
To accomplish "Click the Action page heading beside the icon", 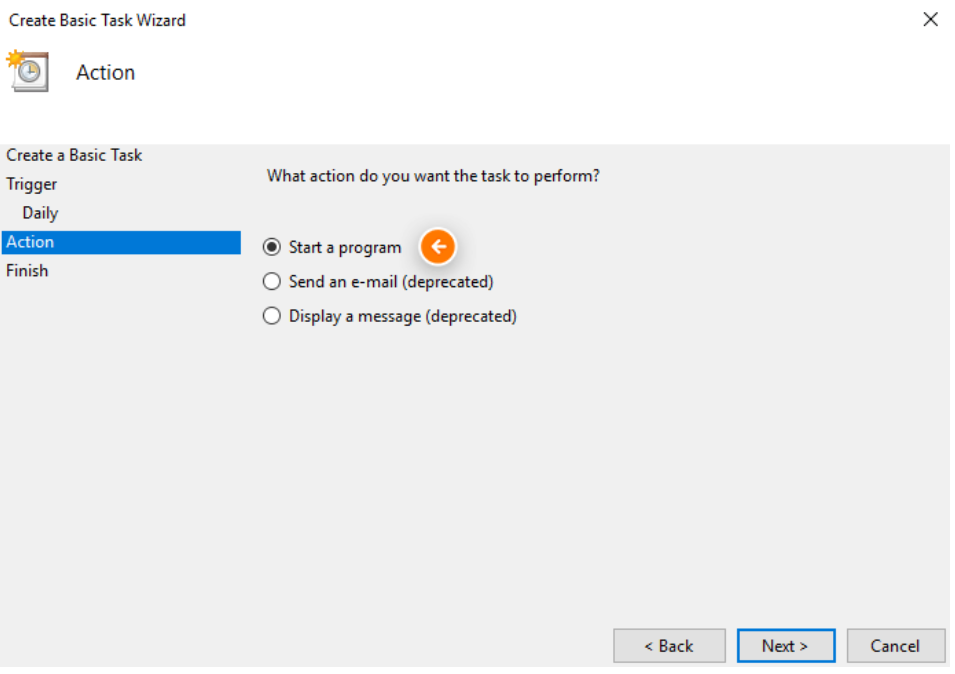I will pyautogui.click(x=105, y=73).
